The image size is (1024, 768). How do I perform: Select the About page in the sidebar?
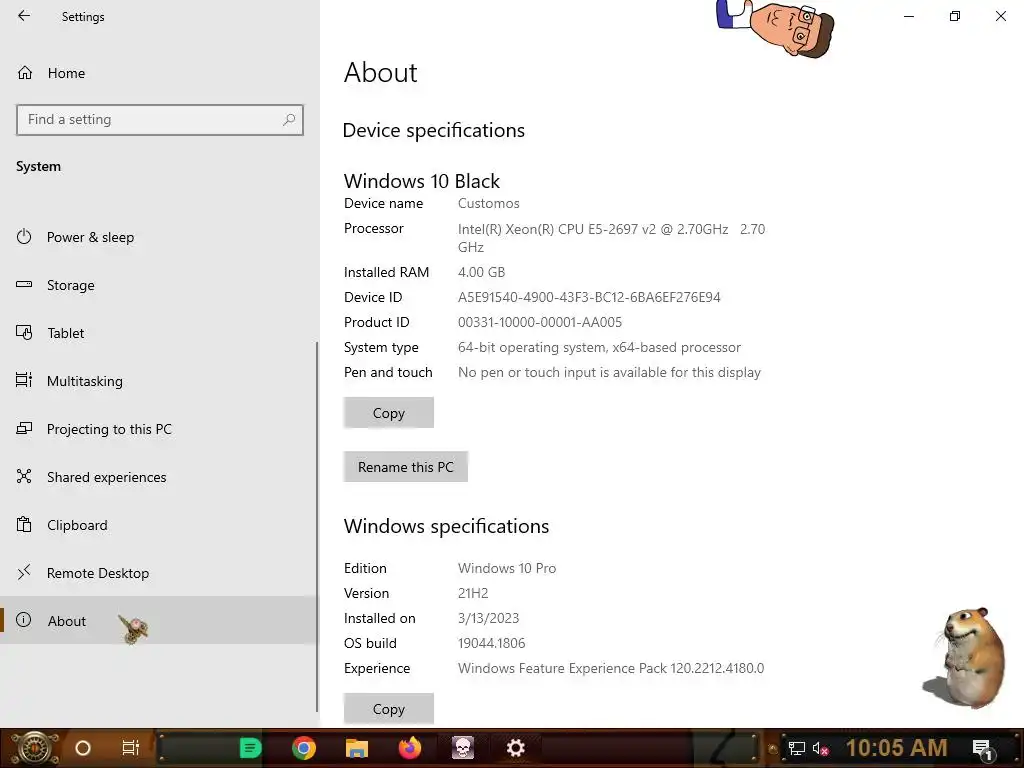click(x=159, y=620)
